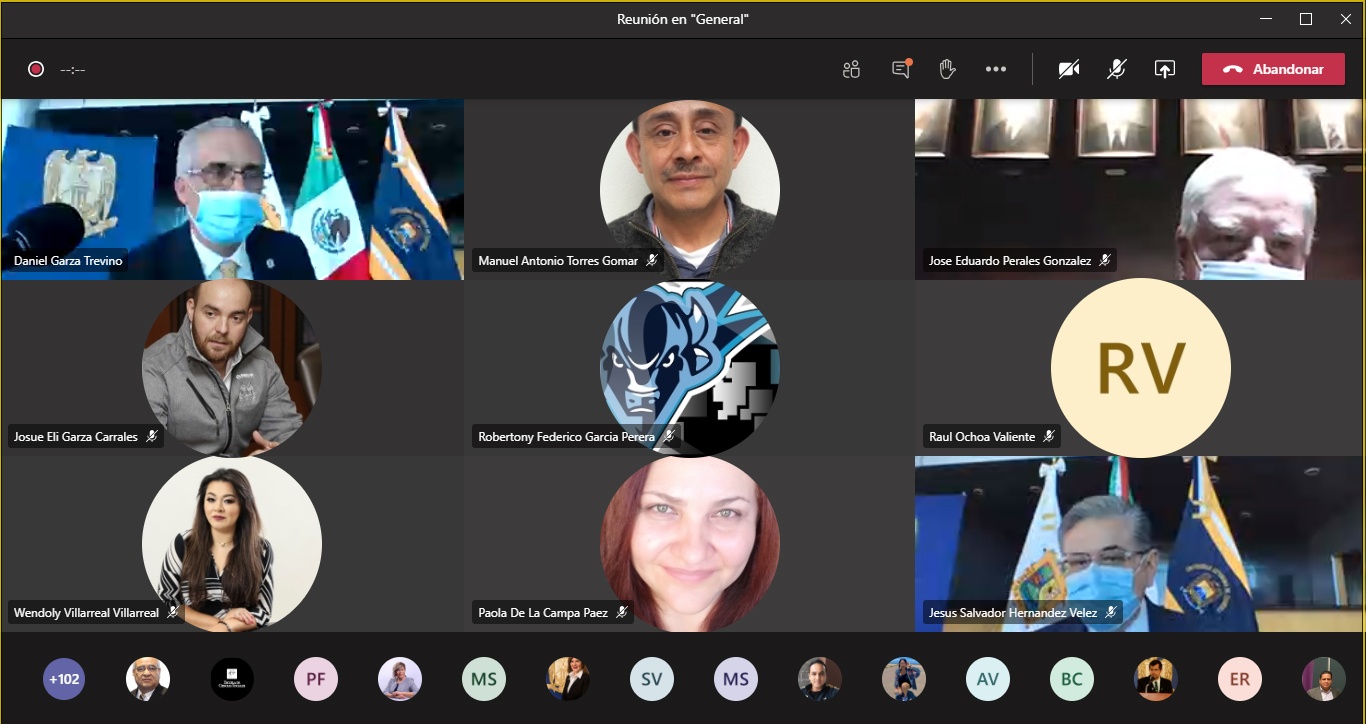The width and height of the screenshot is (1366, 724).
Task: Raise your hand in the meeting
Action: pyautogui.click(x=947, y=69)
